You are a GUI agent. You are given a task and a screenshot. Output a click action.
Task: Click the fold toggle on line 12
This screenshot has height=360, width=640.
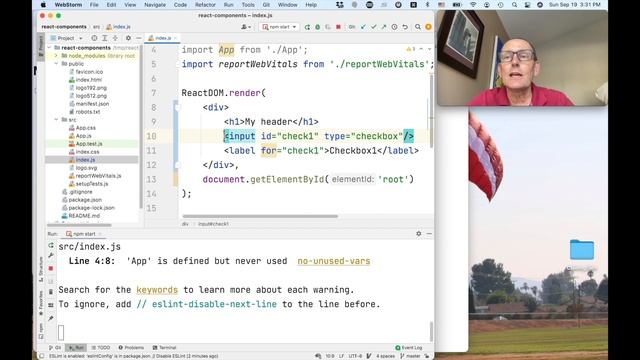click(177, 165)
